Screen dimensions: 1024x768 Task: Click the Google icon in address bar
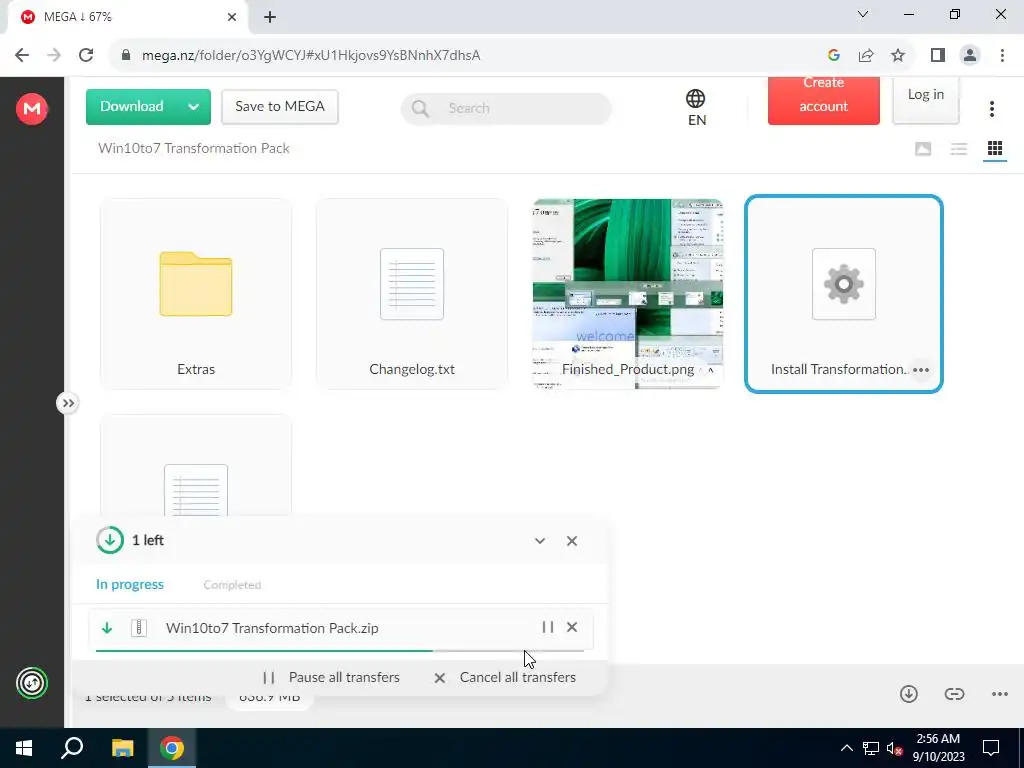coord(833,56)
